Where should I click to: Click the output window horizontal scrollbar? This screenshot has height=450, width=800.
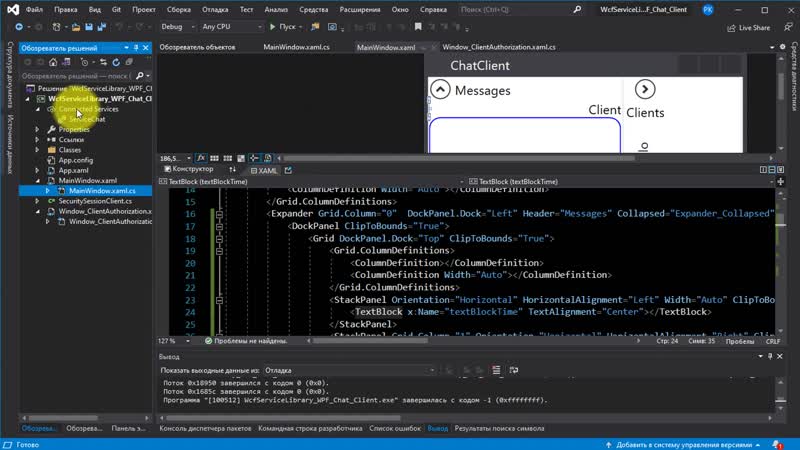tap(283, 418)
